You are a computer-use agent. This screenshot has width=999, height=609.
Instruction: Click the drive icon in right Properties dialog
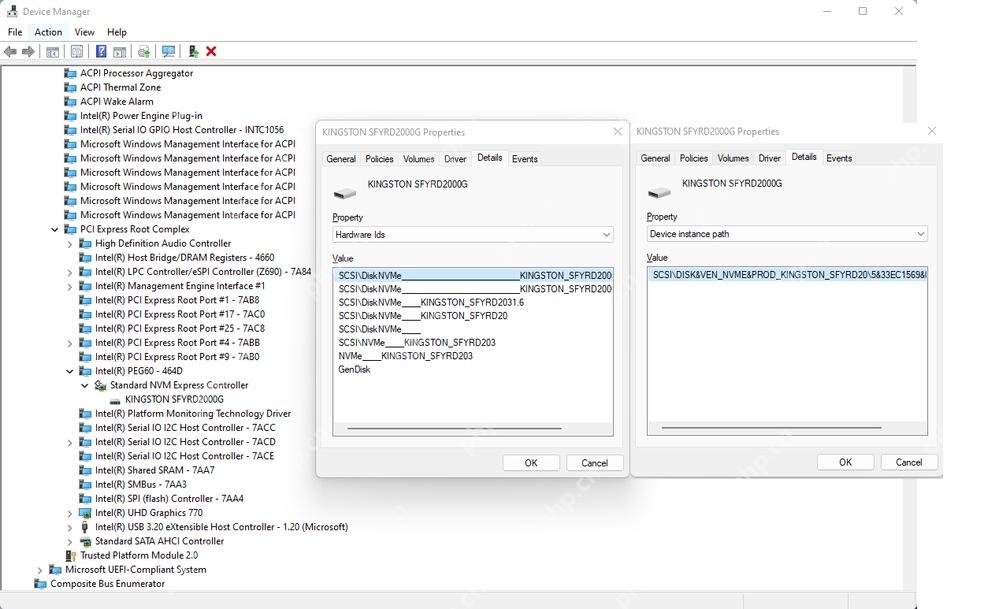(659, 192)
